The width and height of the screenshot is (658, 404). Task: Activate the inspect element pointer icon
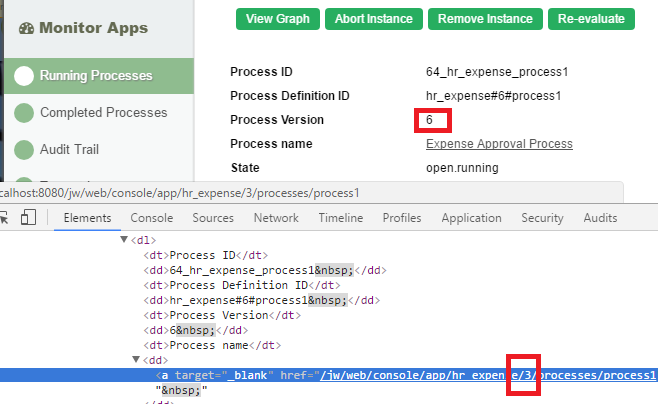[x=4, y=218]
